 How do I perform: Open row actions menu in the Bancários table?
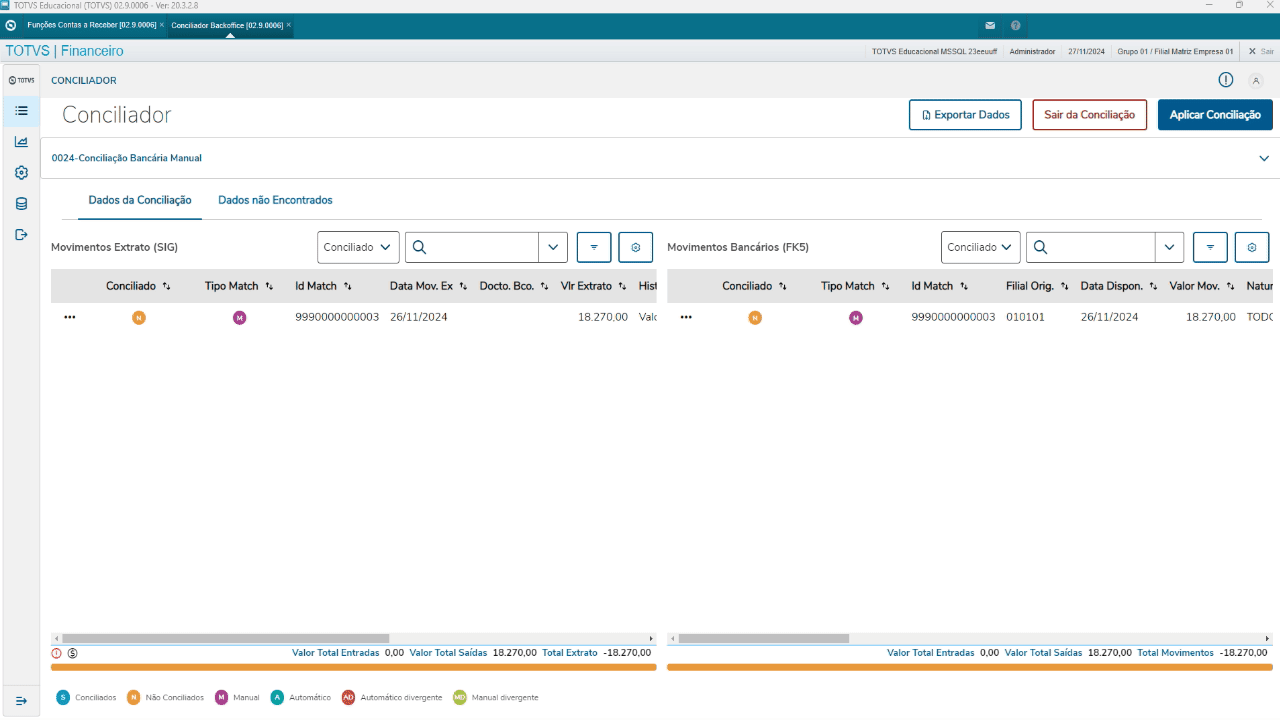click(x=686, y=317)
